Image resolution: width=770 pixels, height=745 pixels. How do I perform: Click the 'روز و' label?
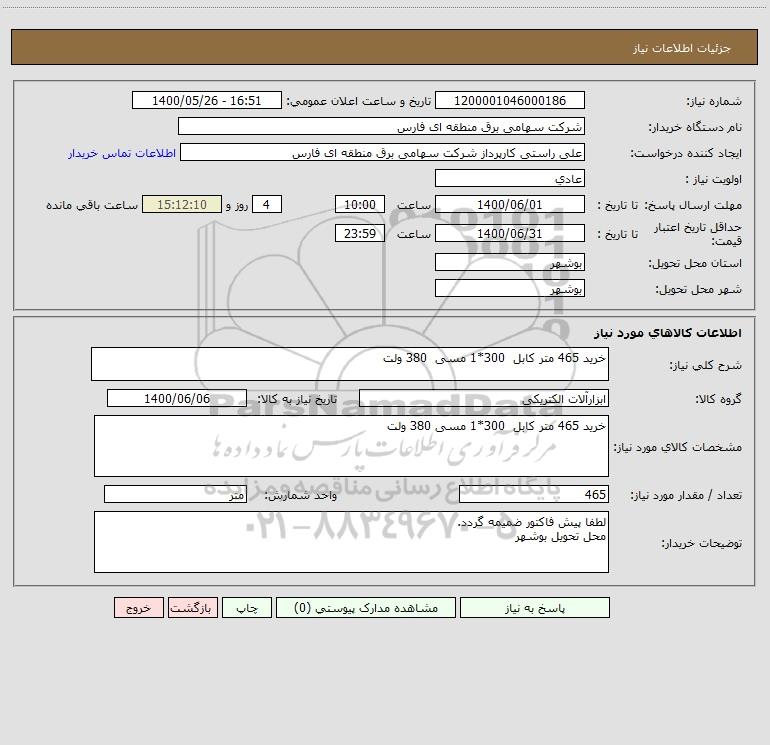tap(237, 205)
